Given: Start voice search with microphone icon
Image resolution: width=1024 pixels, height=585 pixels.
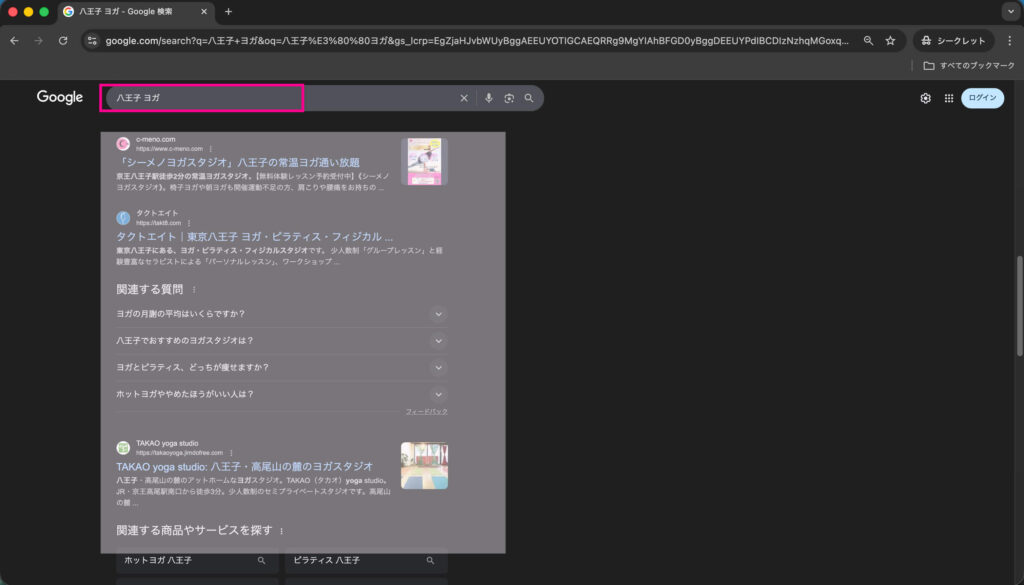Looking at the screenshot, I should tap(489, 98).
